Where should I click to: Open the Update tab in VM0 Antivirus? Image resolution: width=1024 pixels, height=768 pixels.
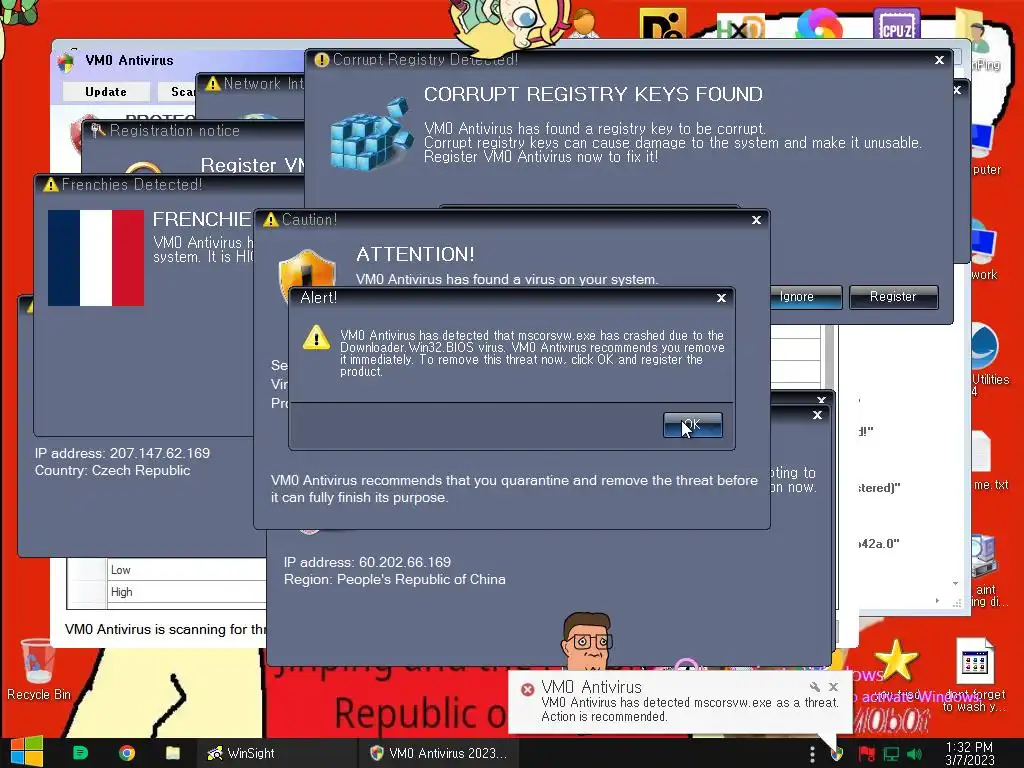coord(106,92)
